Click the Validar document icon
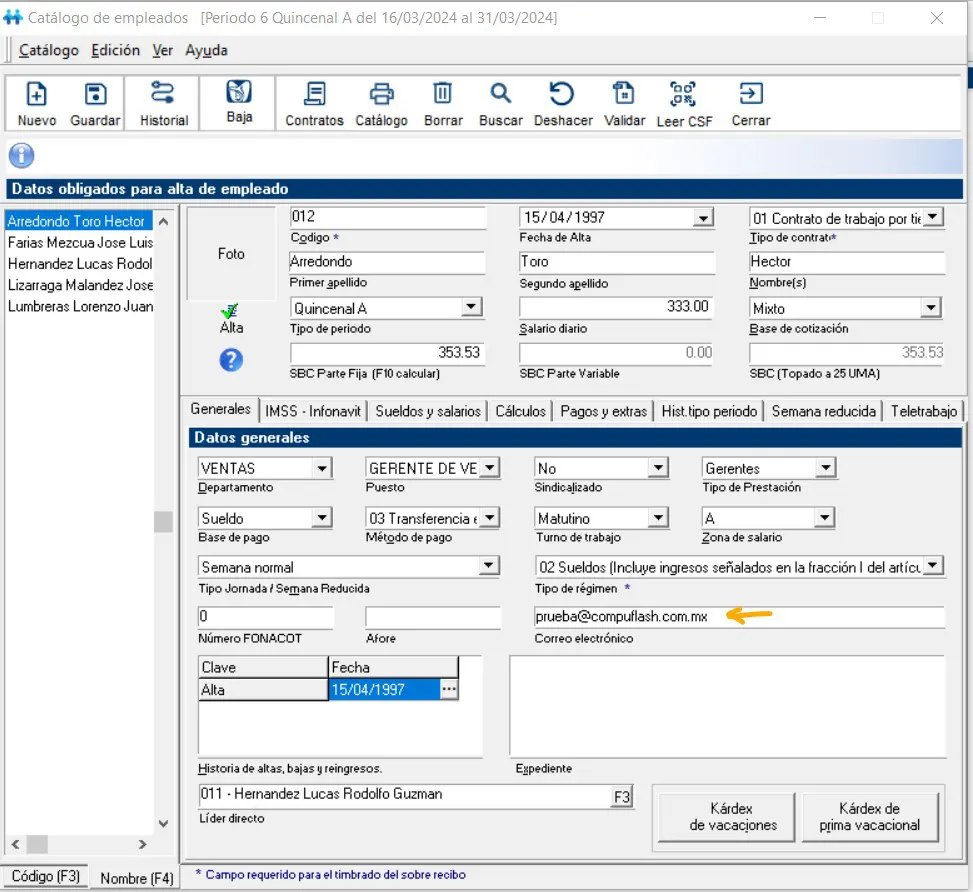This screenshot has height=892, width=973. (x=624, y=95)
